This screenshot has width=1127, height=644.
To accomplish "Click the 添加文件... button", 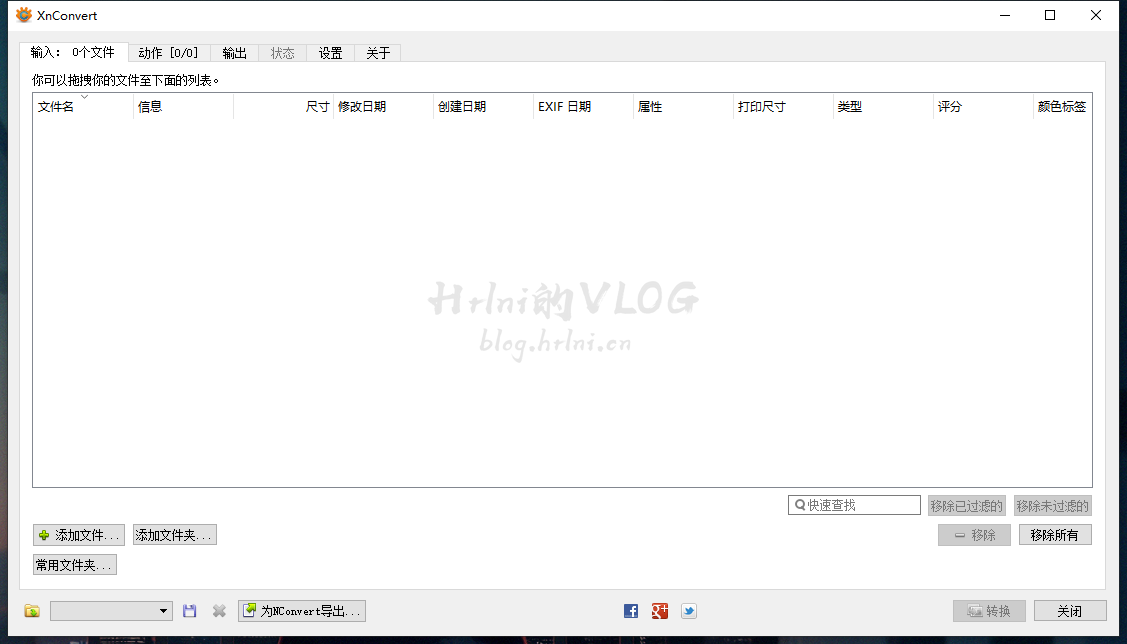I will pyautogui.click(x=79, y=535).
